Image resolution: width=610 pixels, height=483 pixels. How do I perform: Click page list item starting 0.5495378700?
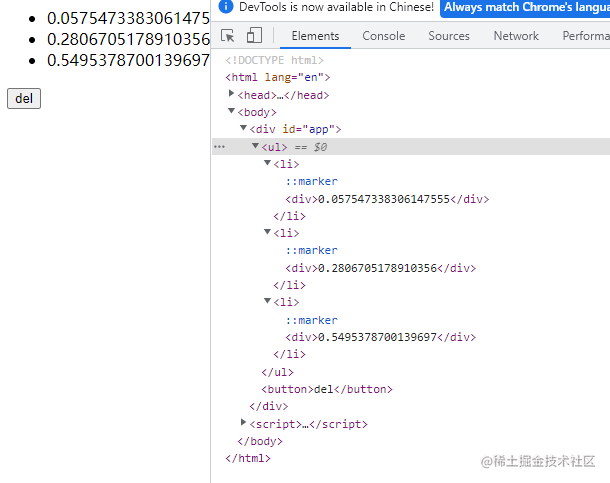click(128, 60)
